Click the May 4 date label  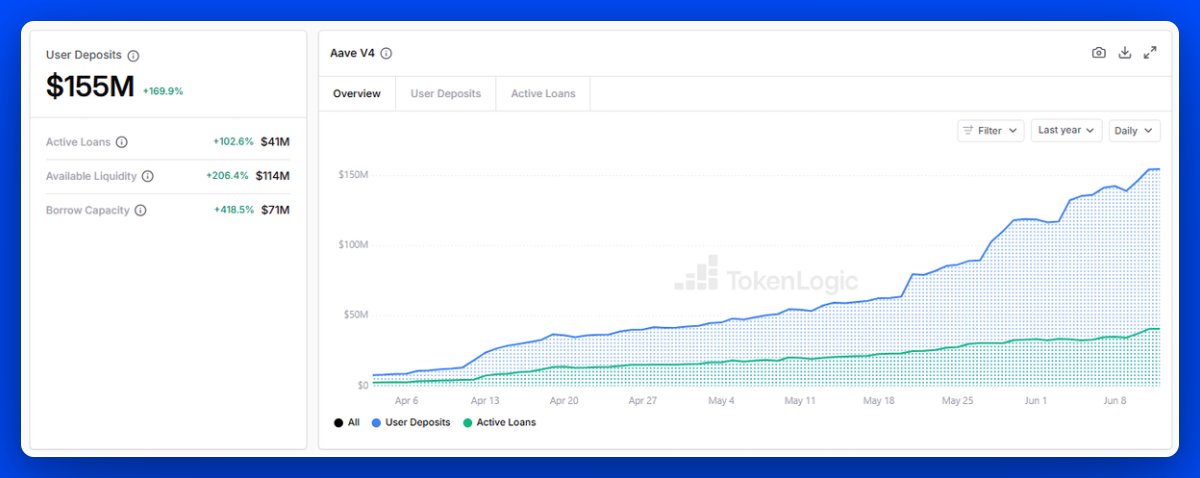pyautogui.click(x=721, y=400)
